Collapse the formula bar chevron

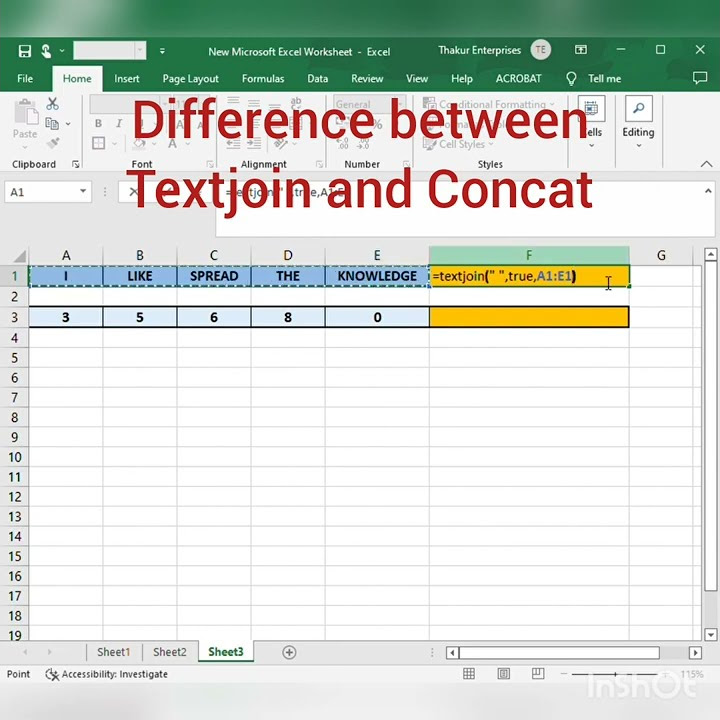tap(708, 191)
